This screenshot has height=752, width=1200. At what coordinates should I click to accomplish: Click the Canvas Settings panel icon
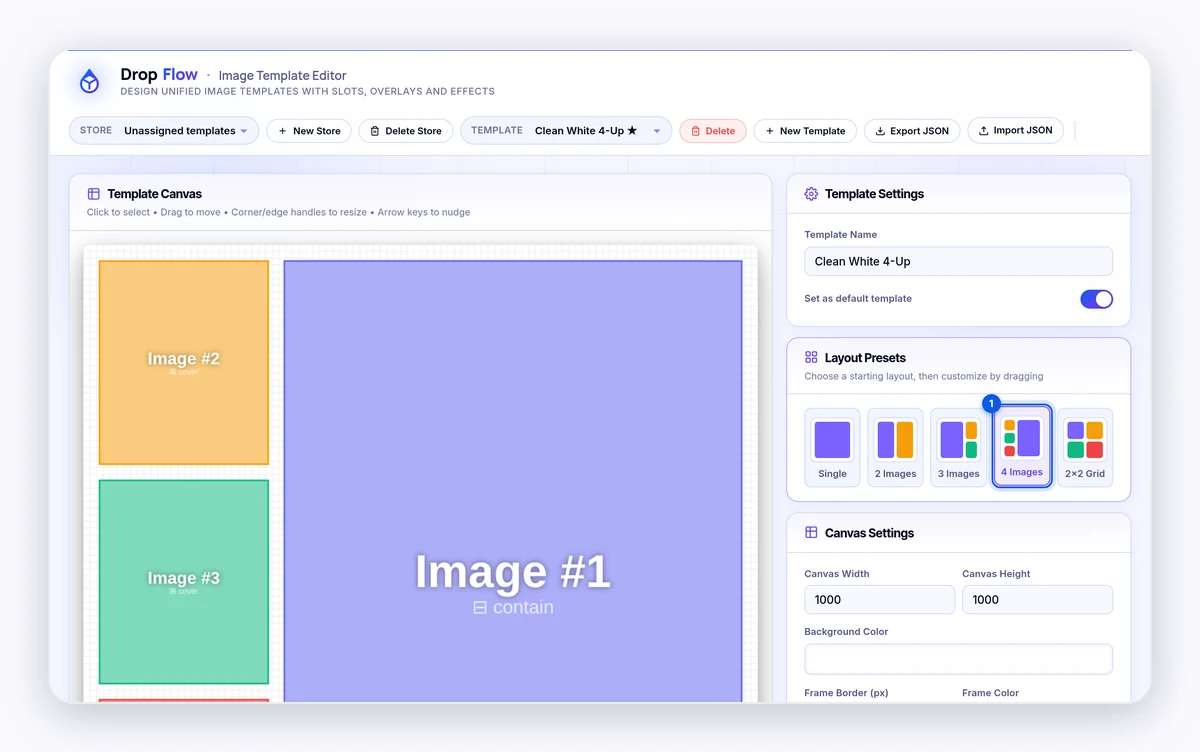[x=811, y=533]
